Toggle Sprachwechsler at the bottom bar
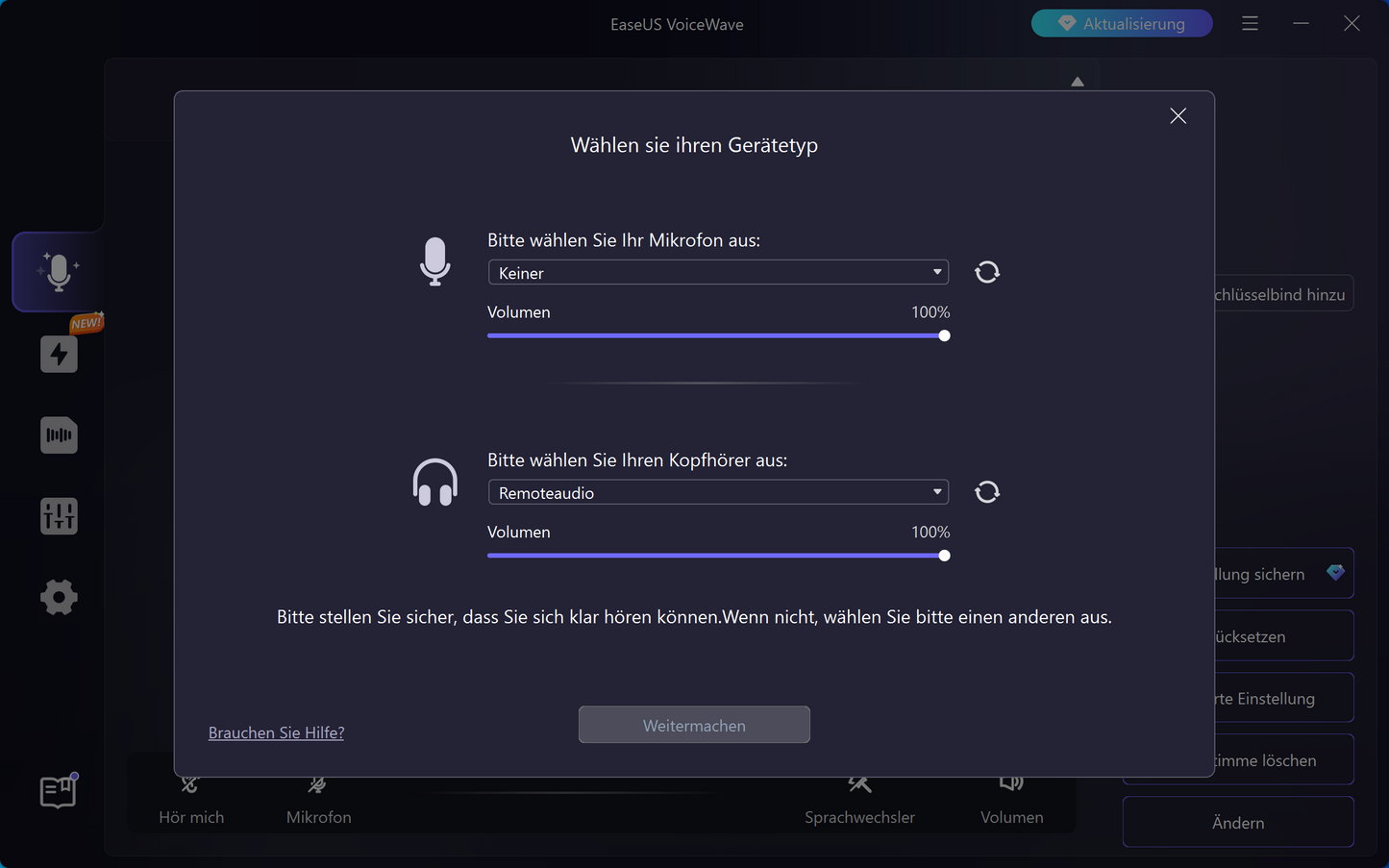 coord(859,802)
